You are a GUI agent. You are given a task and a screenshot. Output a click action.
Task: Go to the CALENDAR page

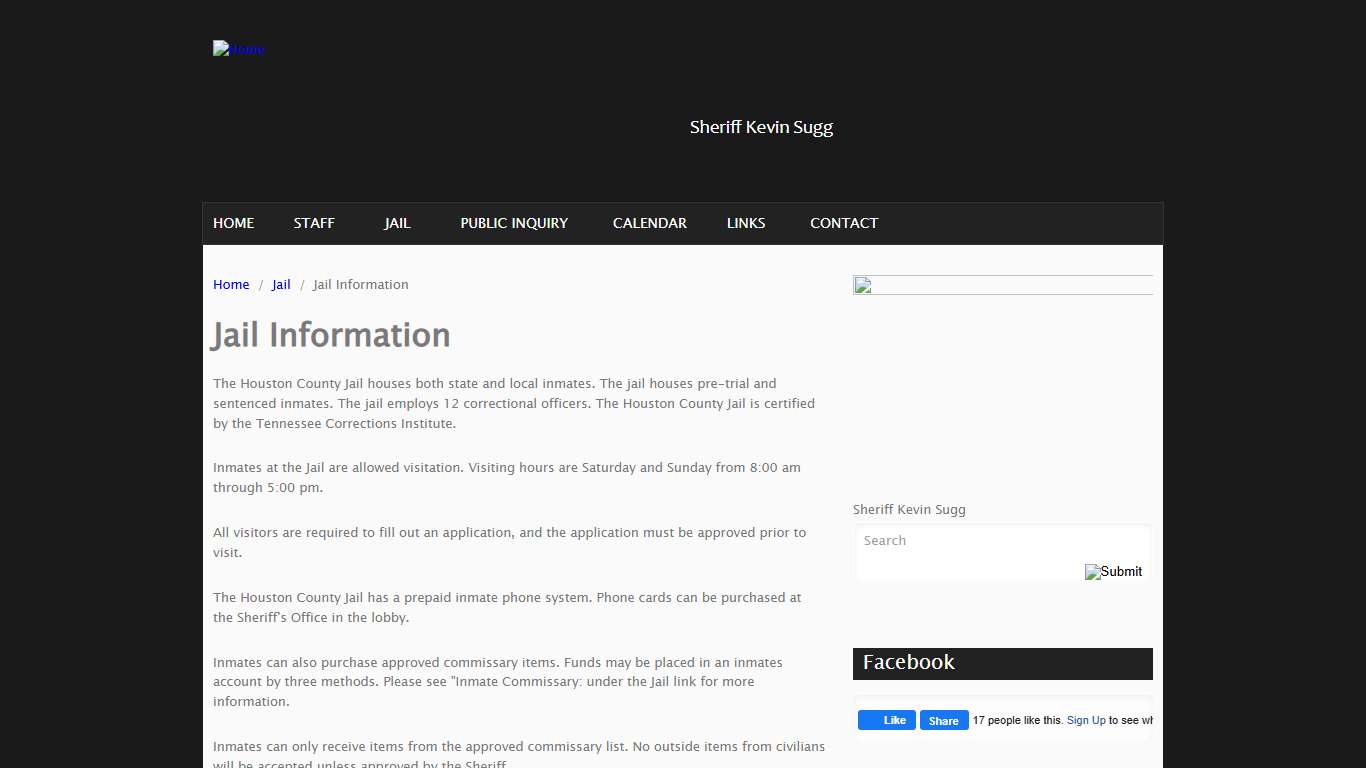tap(649, 223)
